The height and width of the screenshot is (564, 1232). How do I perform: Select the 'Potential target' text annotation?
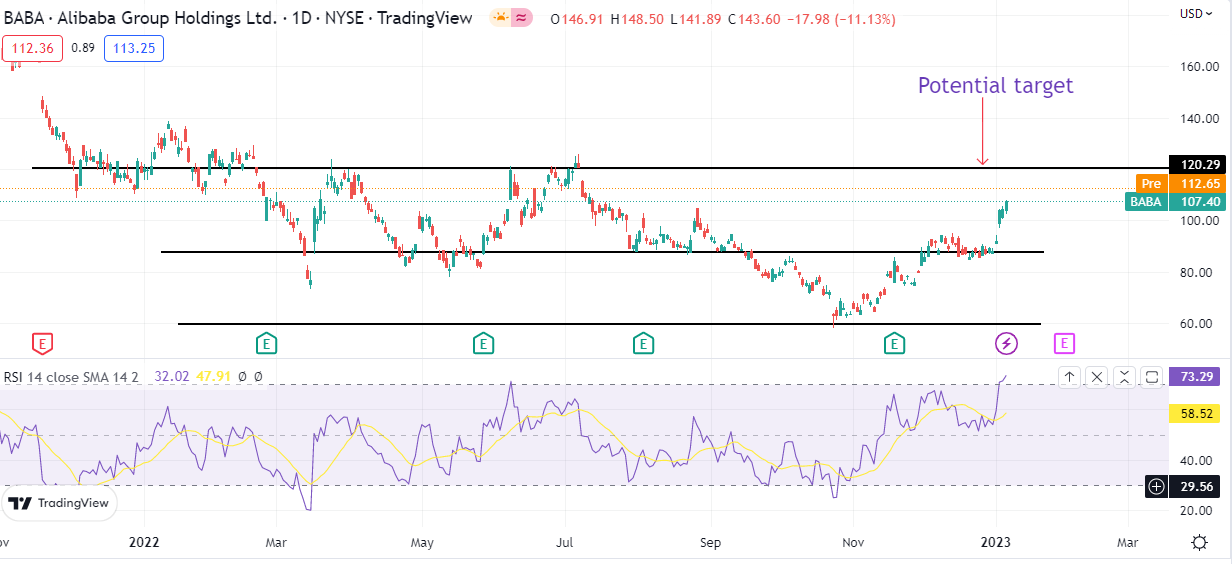click(995, 86)
